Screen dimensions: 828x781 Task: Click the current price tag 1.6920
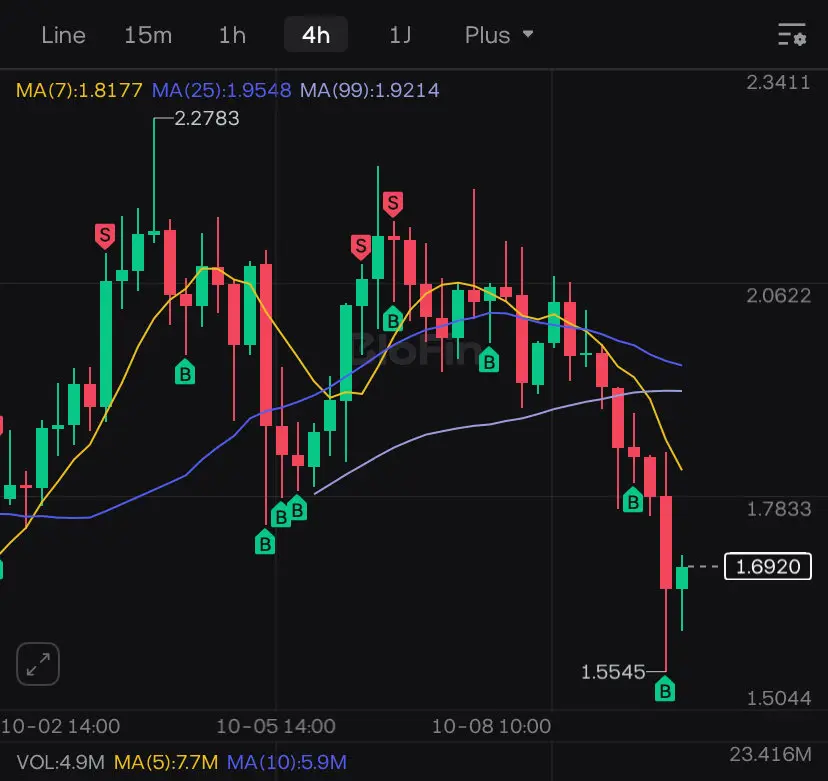(x=768, y=567)
